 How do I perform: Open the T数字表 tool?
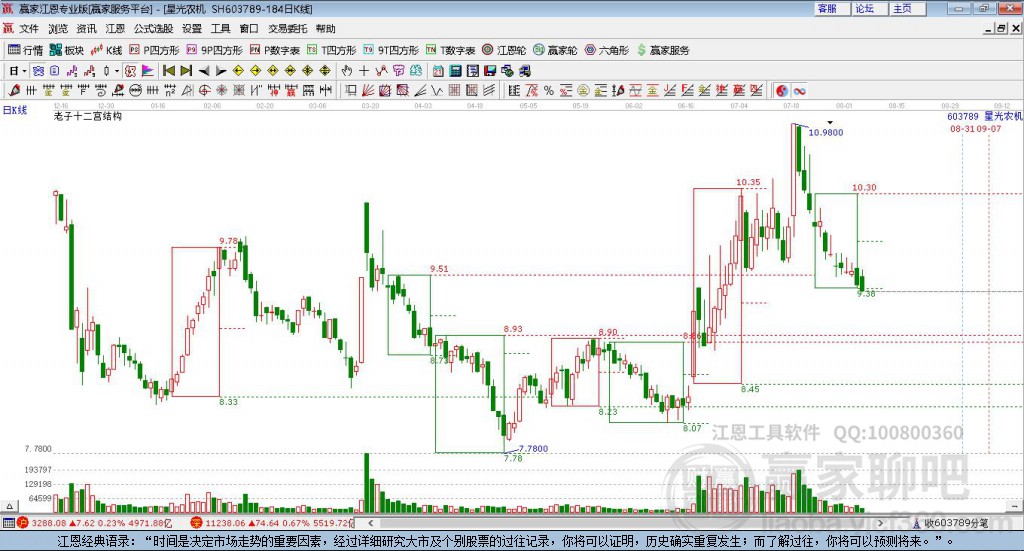[x=451, y=50]
